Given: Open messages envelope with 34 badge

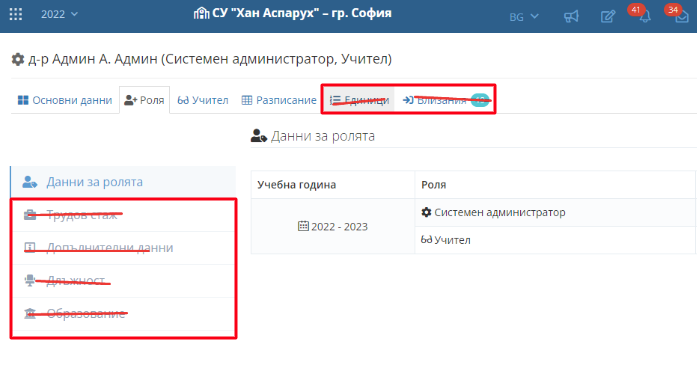Looking at the screenshot, I should click(x=681, y=17).
